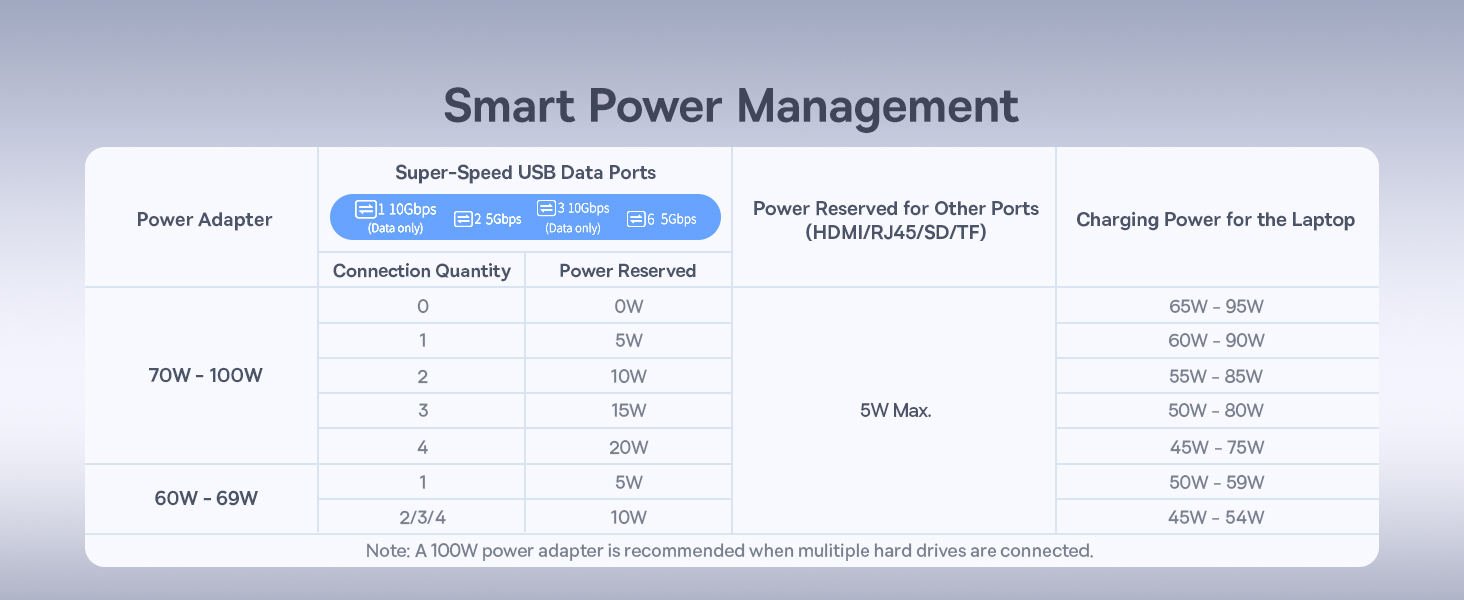This screenshot has height=600, width=1464.
Task: Click the Power Reserved for Other Ports header
Action: click(x=895, y=219)
